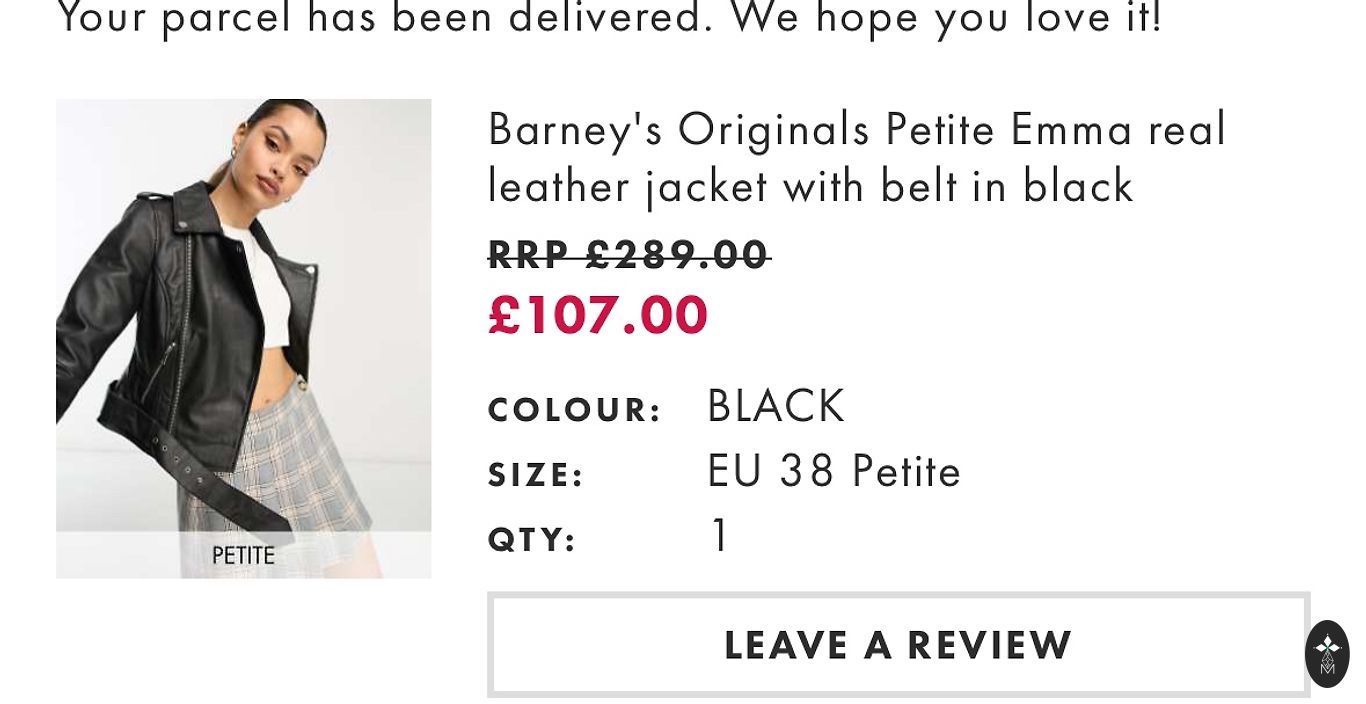This screenshot has height=704, width=1366.
Task: Select the EU 38 Petite size text
Action: click(834, 472)
